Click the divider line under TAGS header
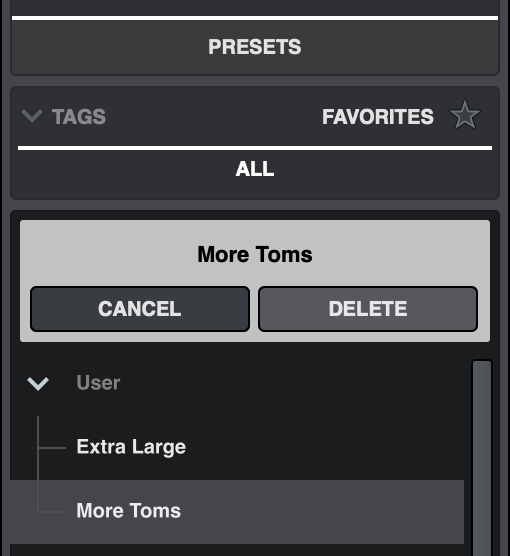 coord(255,148)
